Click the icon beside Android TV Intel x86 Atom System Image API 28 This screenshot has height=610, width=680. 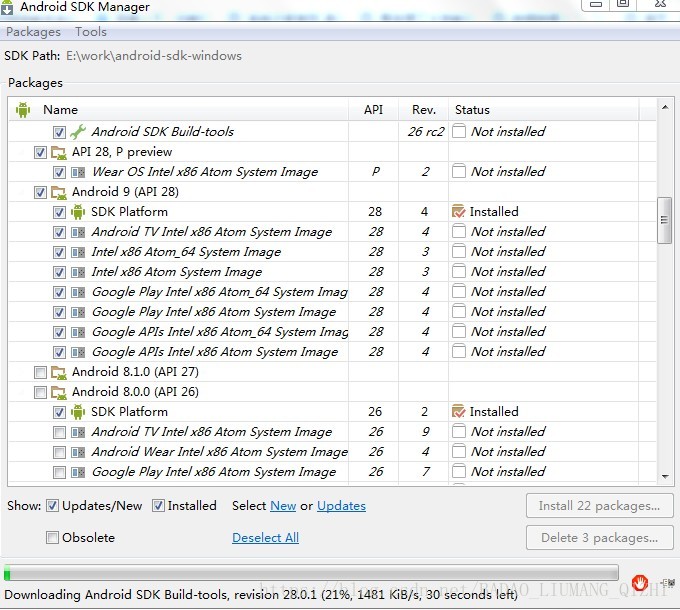(78, 232)
